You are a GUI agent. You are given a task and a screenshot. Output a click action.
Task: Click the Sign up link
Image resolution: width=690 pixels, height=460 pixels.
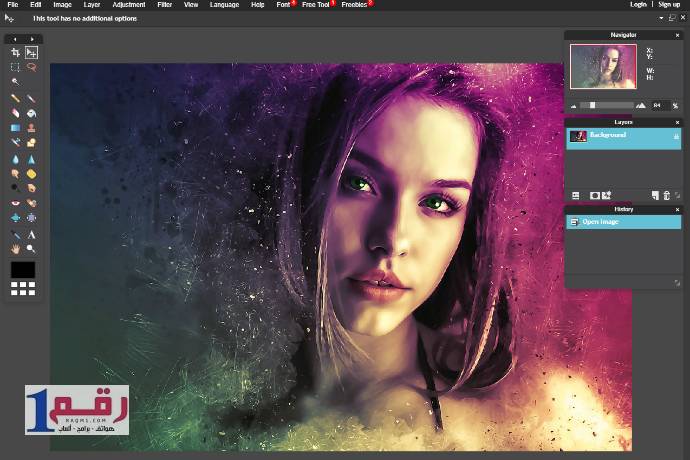669,5
